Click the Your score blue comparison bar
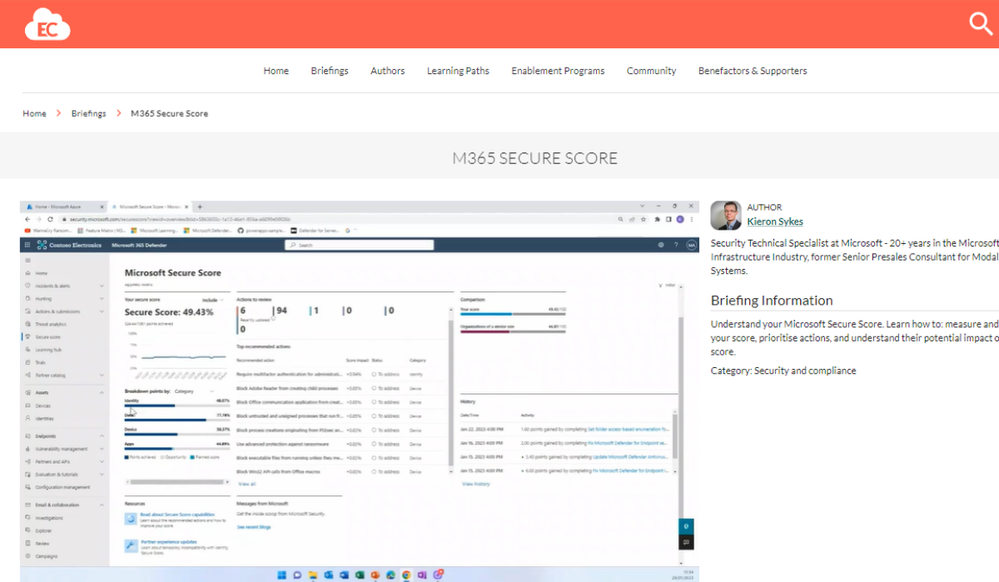999x582 pixels. pyautogui.click(x=486, y=314)
